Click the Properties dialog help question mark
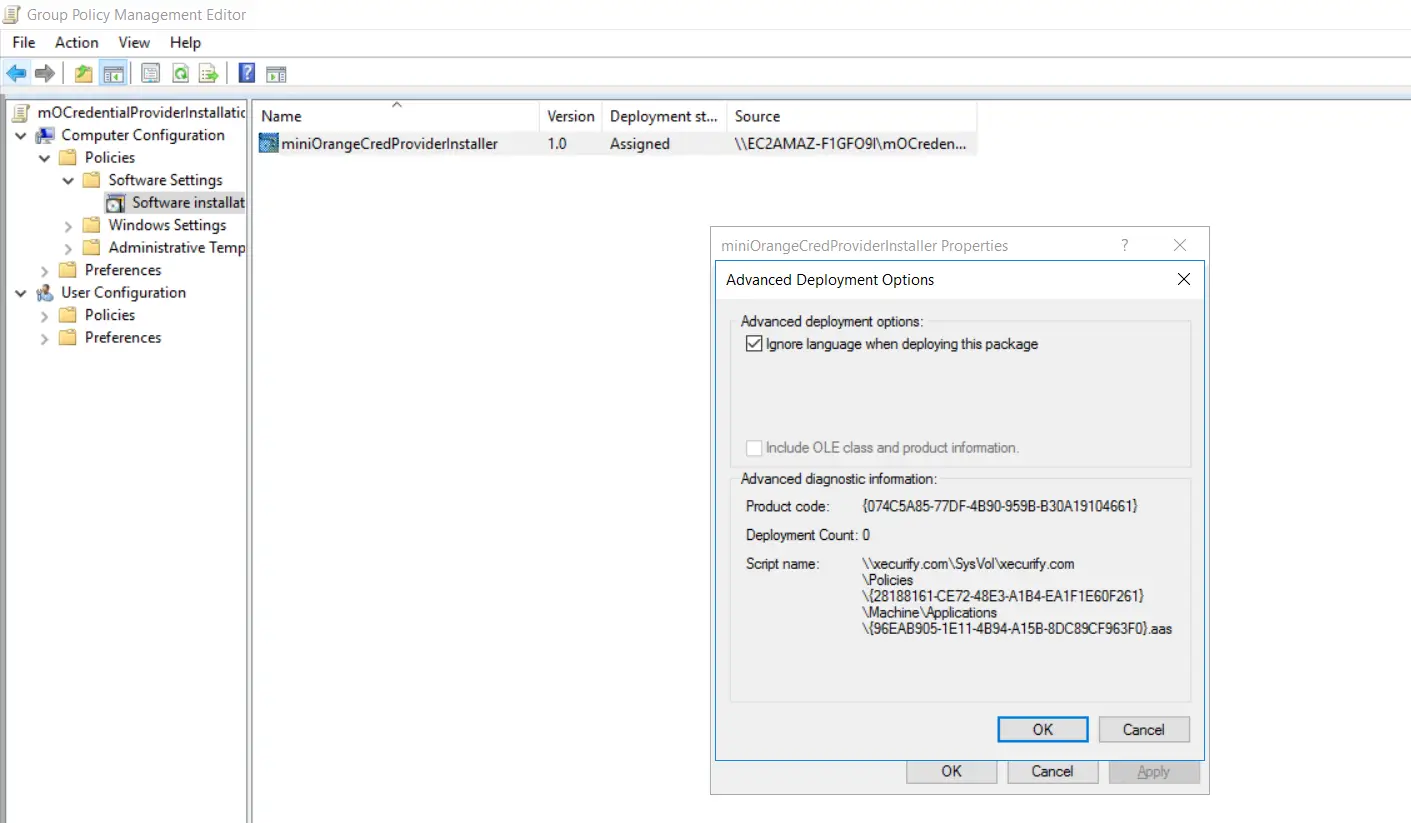1411x823 pixels. [1125, 245]
